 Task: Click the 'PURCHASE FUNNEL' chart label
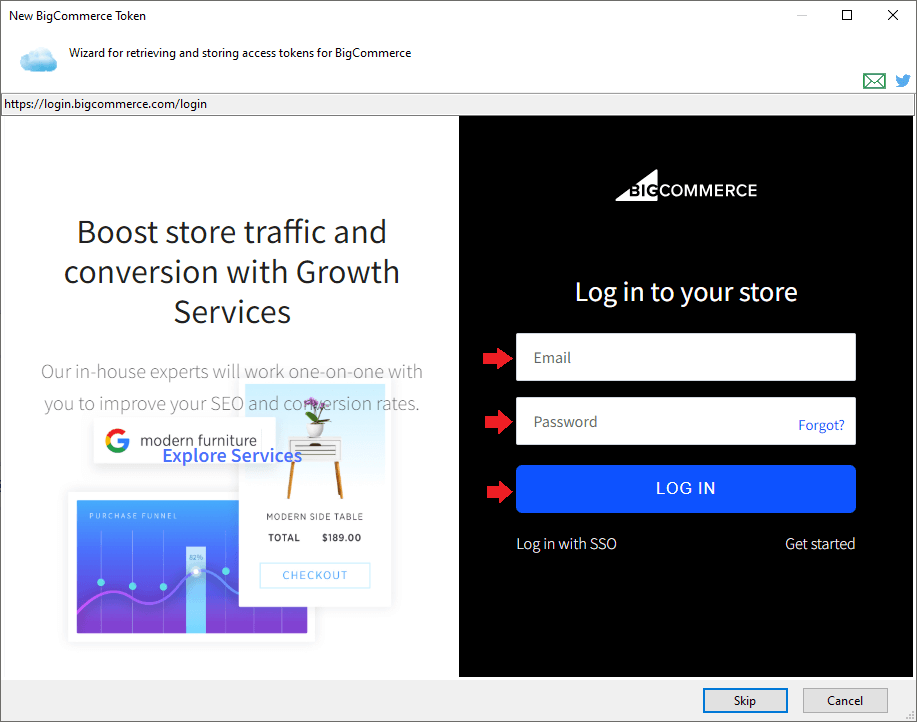[x=133, y=516]
